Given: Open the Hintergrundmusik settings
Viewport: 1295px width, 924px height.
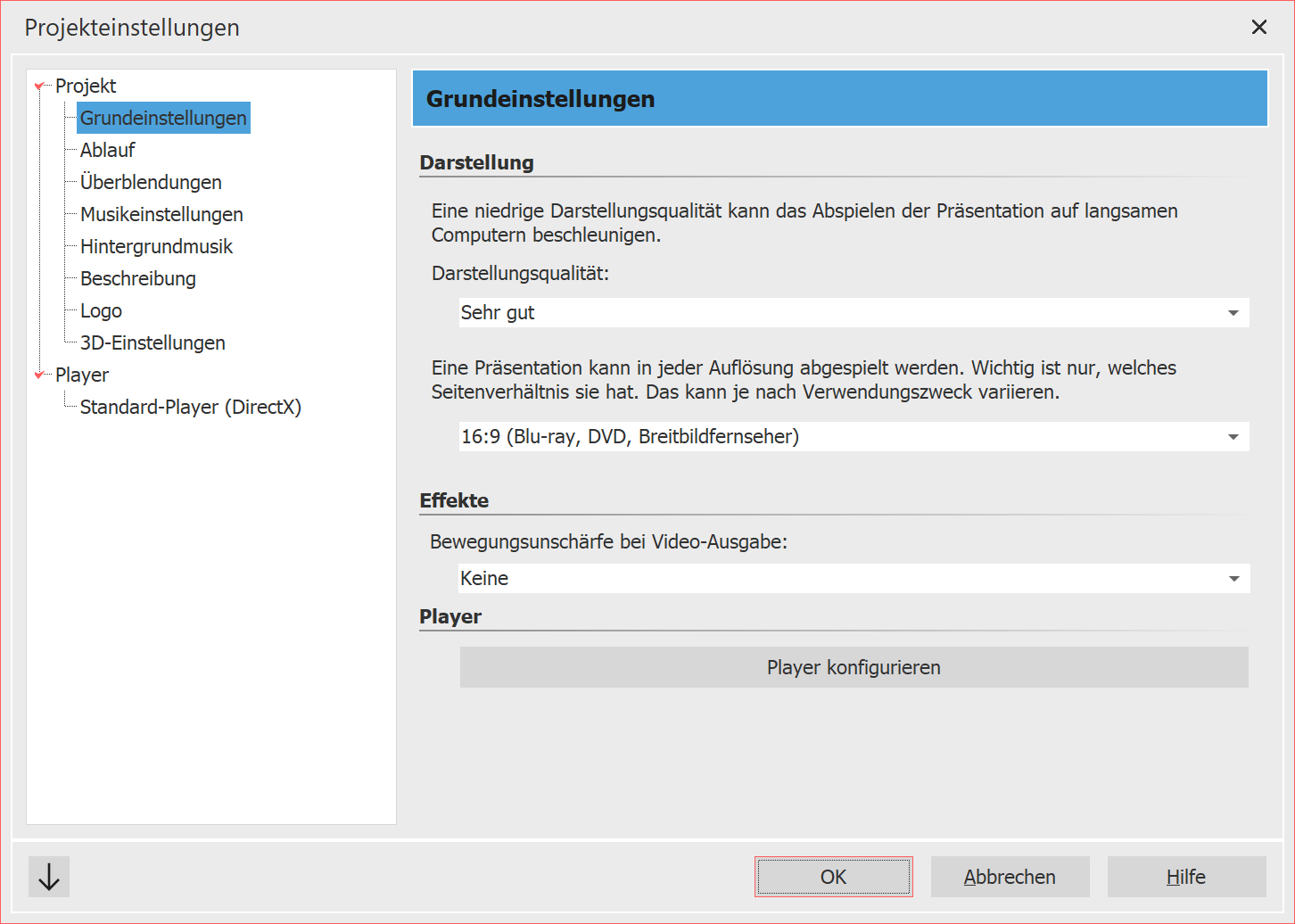Looking at the screenshot, I should click(x=156, y=246).
